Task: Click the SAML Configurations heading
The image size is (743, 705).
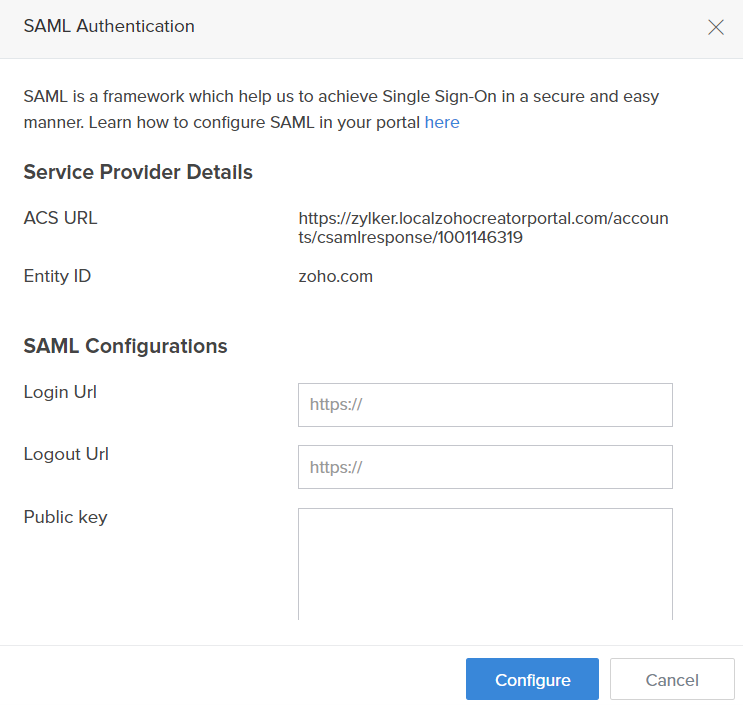Action: coord(125,346)
